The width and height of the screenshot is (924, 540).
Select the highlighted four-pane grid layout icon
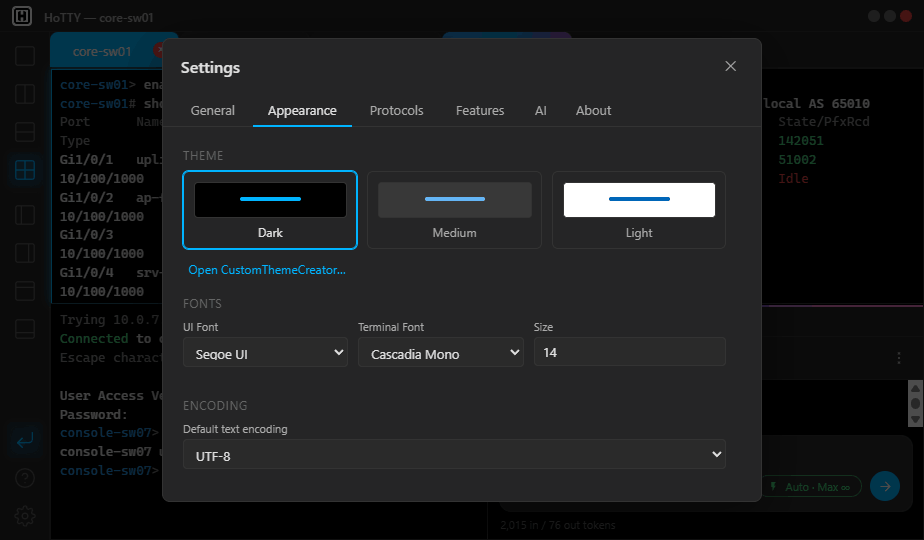coord(25,170)
